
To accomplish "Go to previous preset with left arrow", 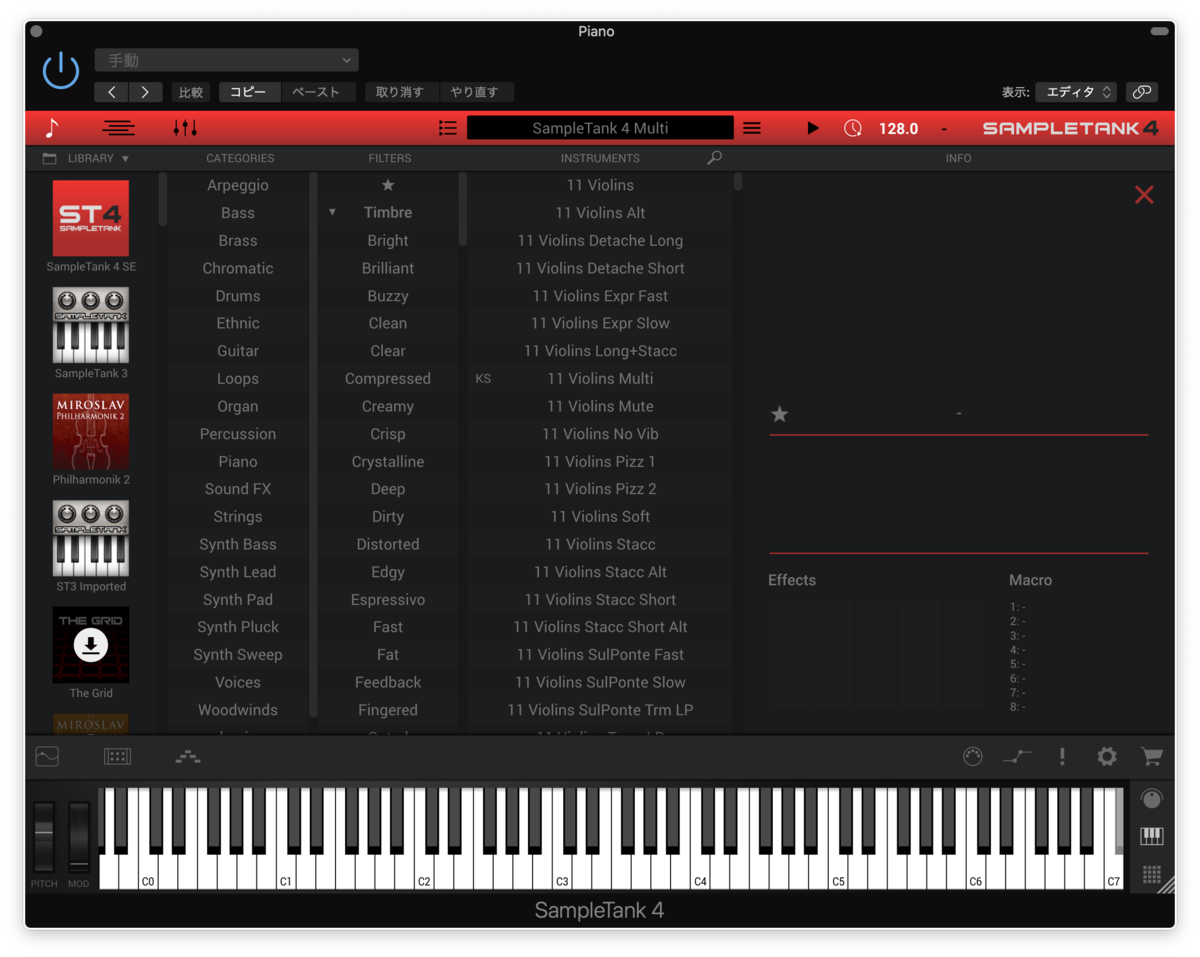I will click(111, 92).
